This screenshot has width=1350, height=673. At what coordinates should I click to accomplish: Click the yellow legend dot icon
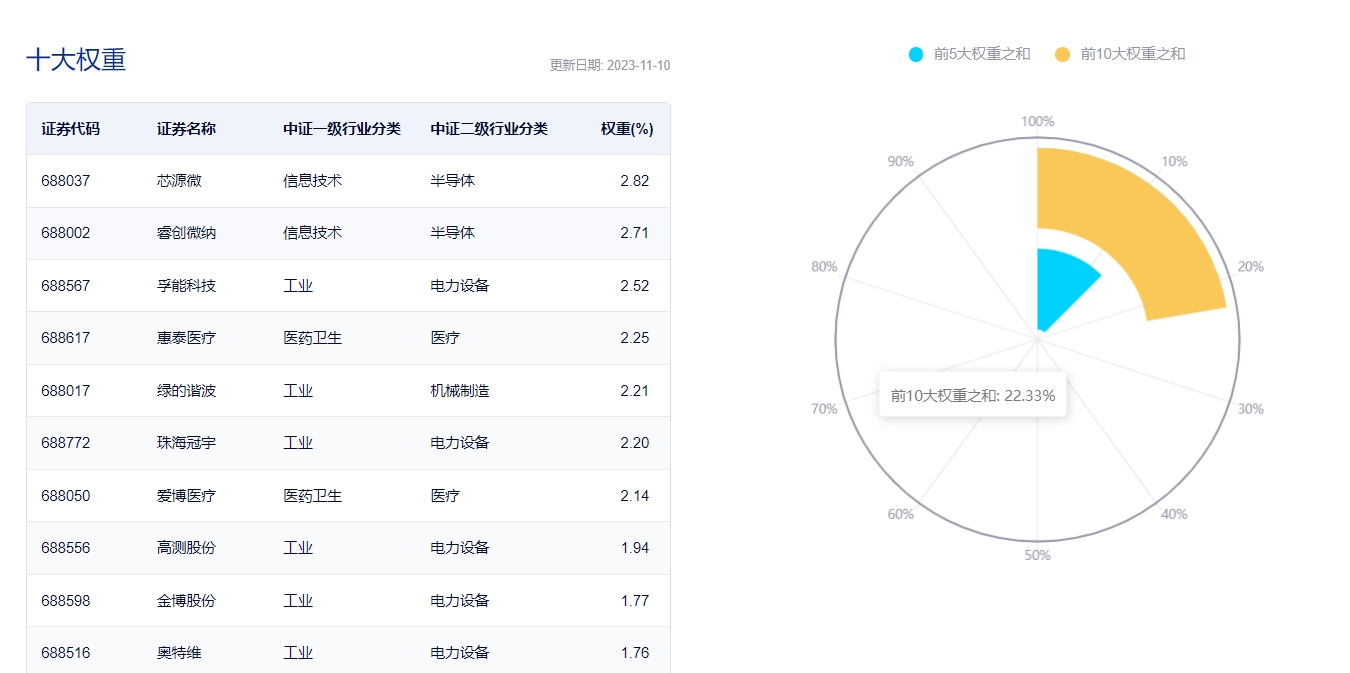click(1062, 54)
